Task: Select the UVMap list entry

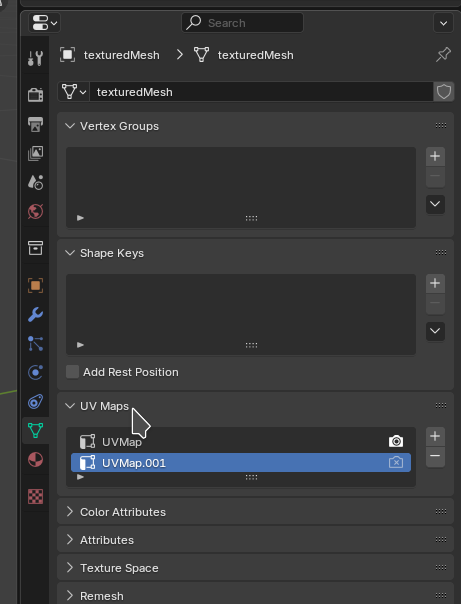Action: pyautogui.click(x=241, y=441)
